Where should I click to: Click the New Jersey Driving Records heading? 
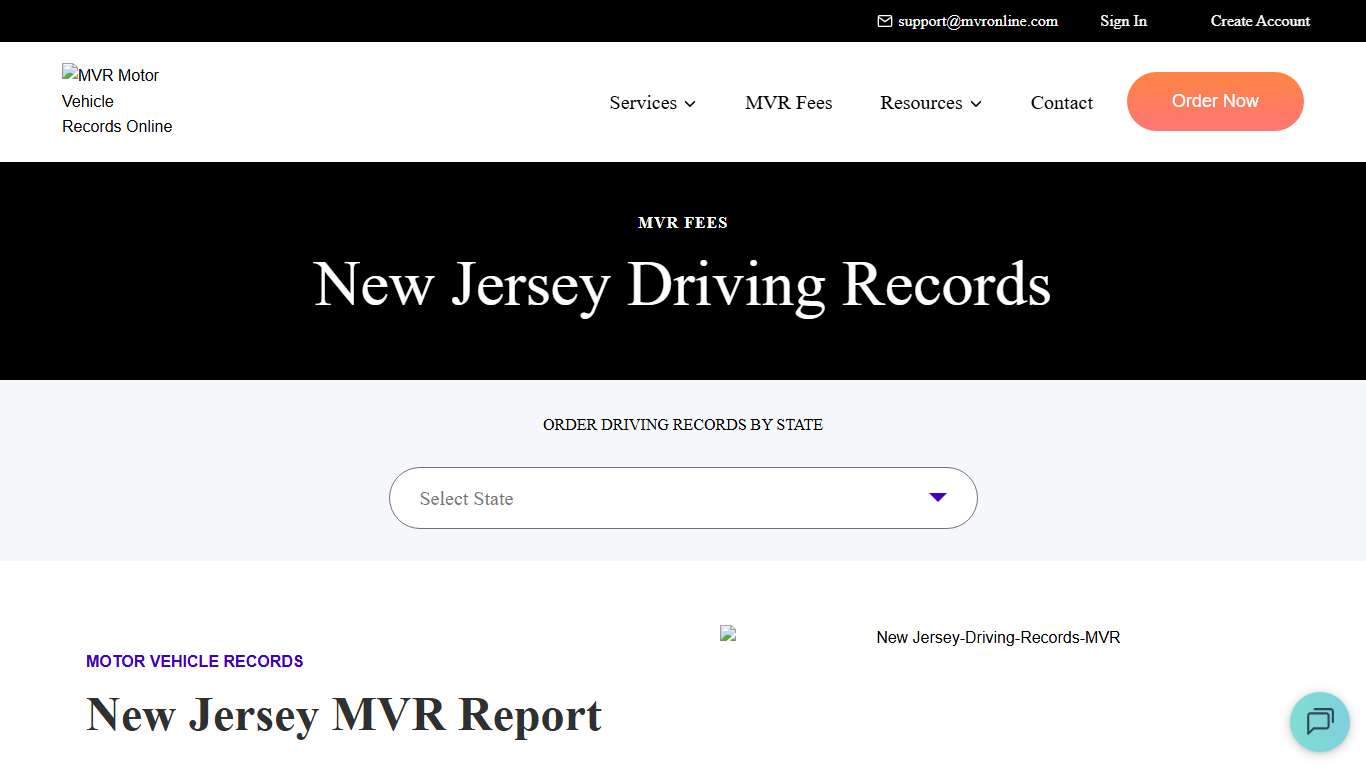[x=683, y=285]
